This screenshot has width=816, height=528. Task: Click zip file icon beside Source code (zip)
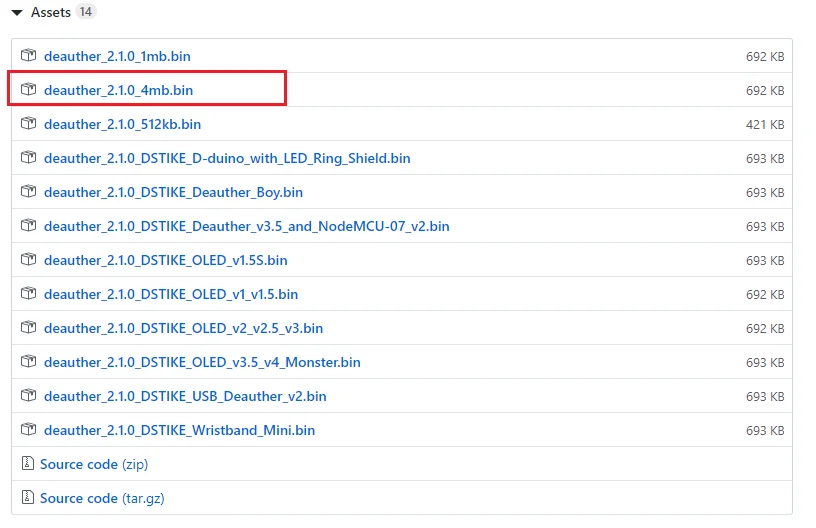click(28, 463)
